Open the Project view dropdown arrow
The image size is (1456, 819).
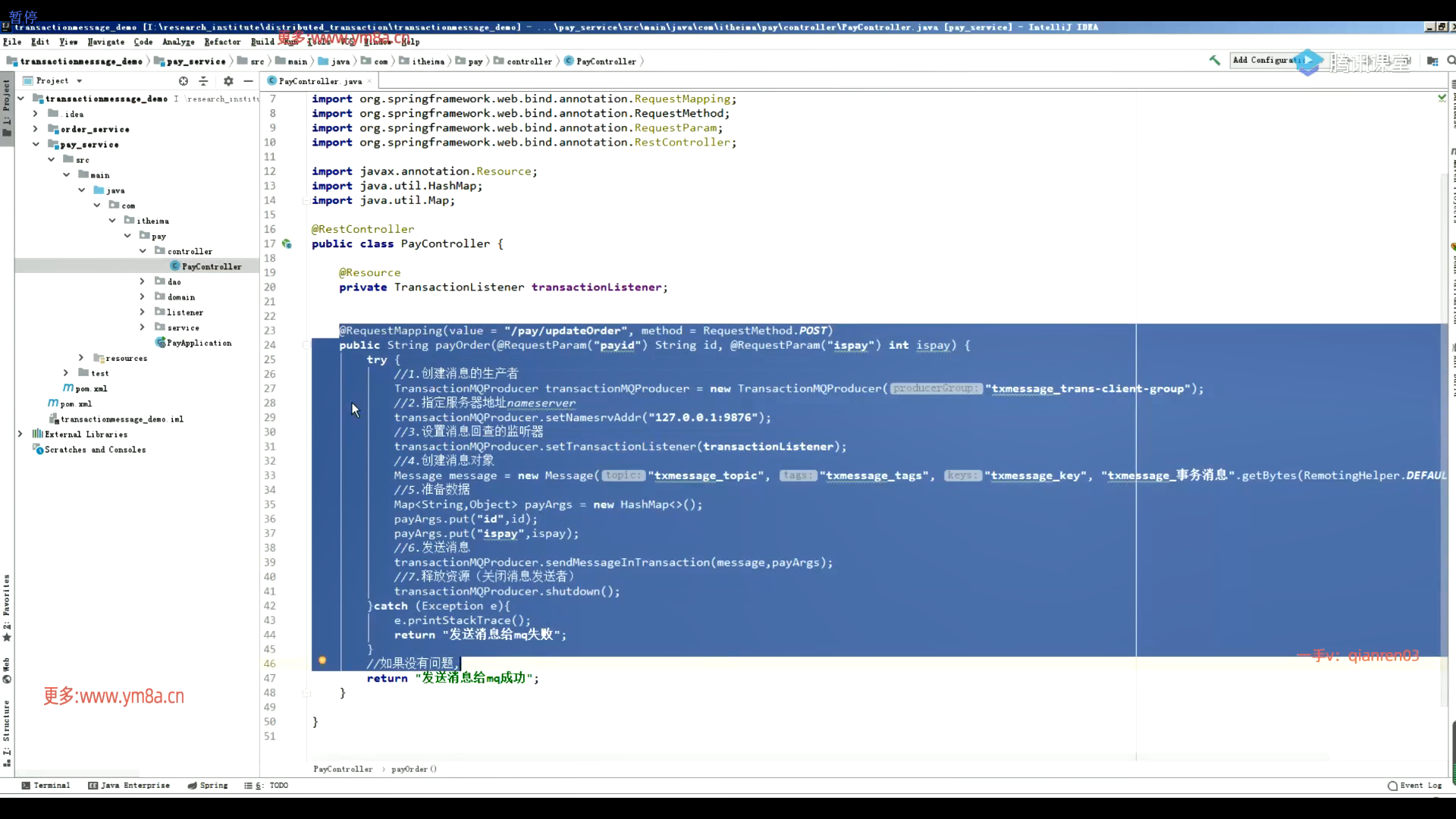tap(79, 81)
